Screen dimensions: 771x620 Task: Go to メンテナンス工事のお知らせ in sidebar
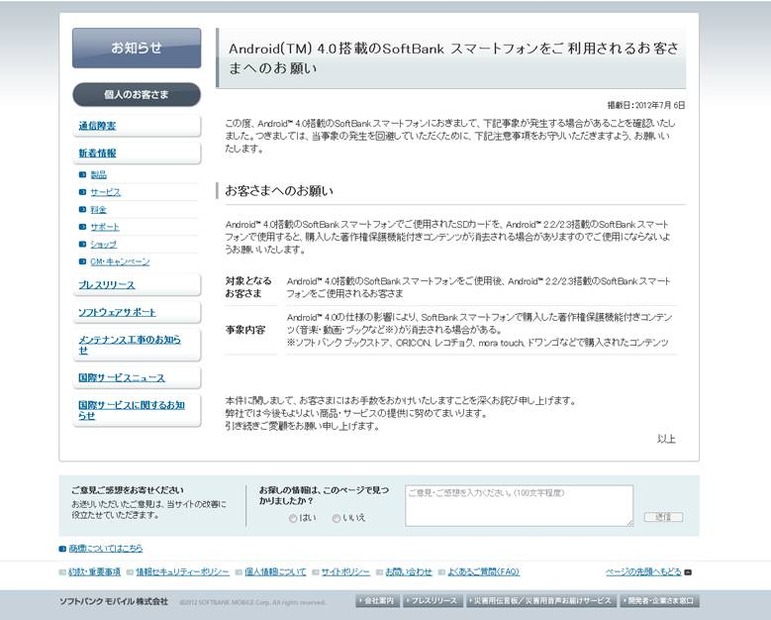point(129,345)
